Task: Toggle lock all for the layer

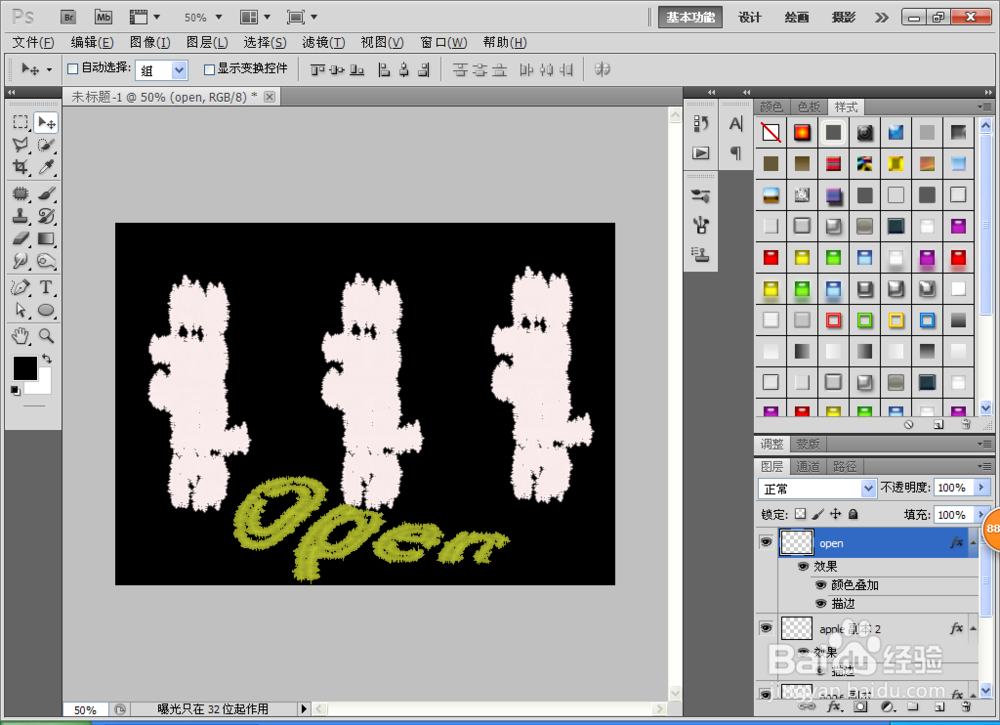Action: tap(853, 514)
